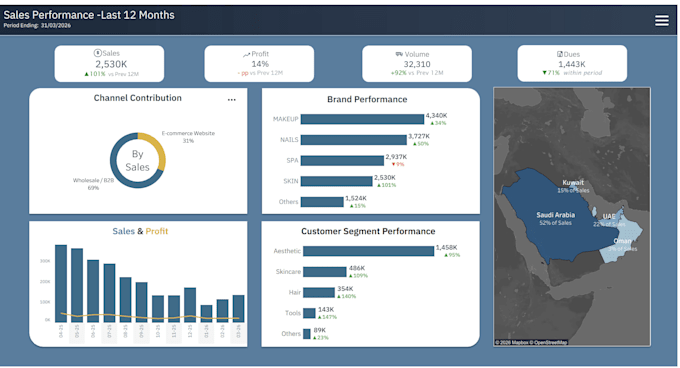The width and height of the screenshot is (680, 368).
Task: Click the 'Brand Performance' heading
Action: (x=367, y=99)
